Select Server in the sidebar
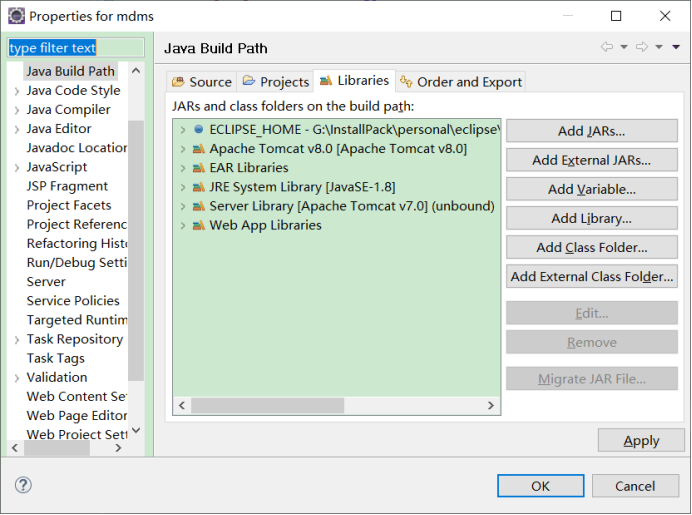 click(x=46, y=282)
